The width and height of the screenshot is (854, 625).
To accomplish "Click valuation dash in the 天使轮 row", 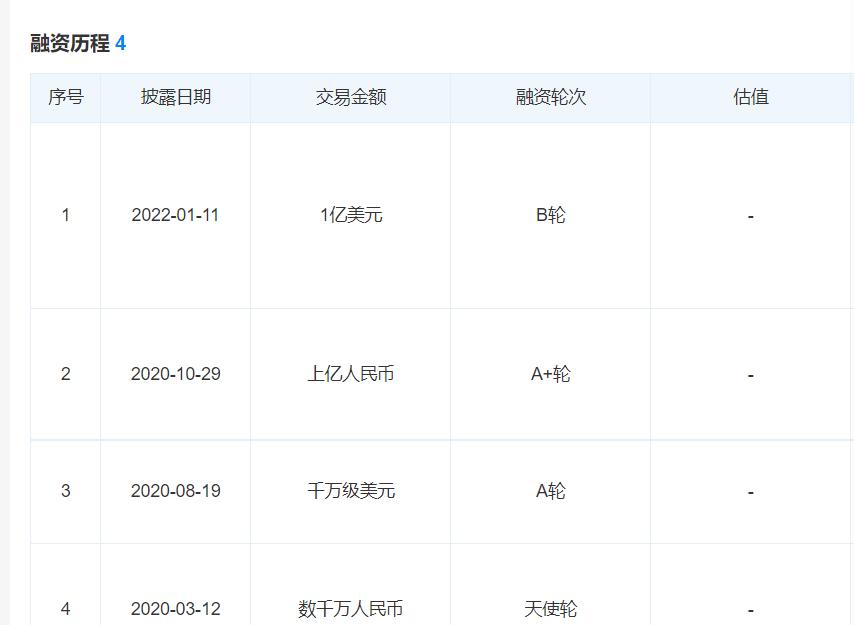I will click(x=751, y=610).
